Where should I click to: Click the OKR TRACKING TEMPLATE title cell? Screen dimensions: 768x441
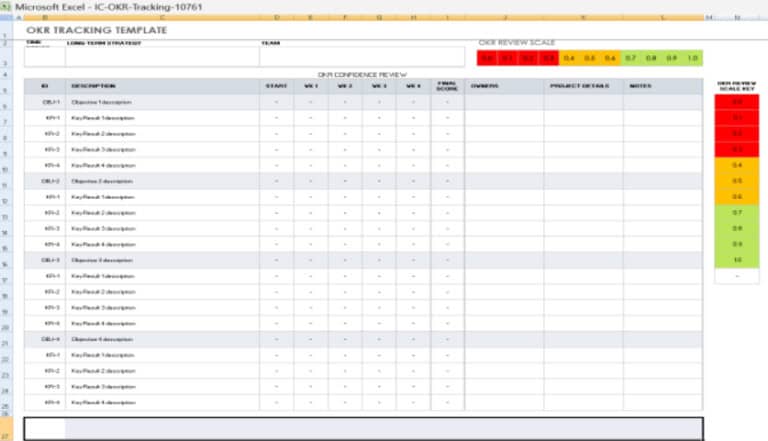96,30
